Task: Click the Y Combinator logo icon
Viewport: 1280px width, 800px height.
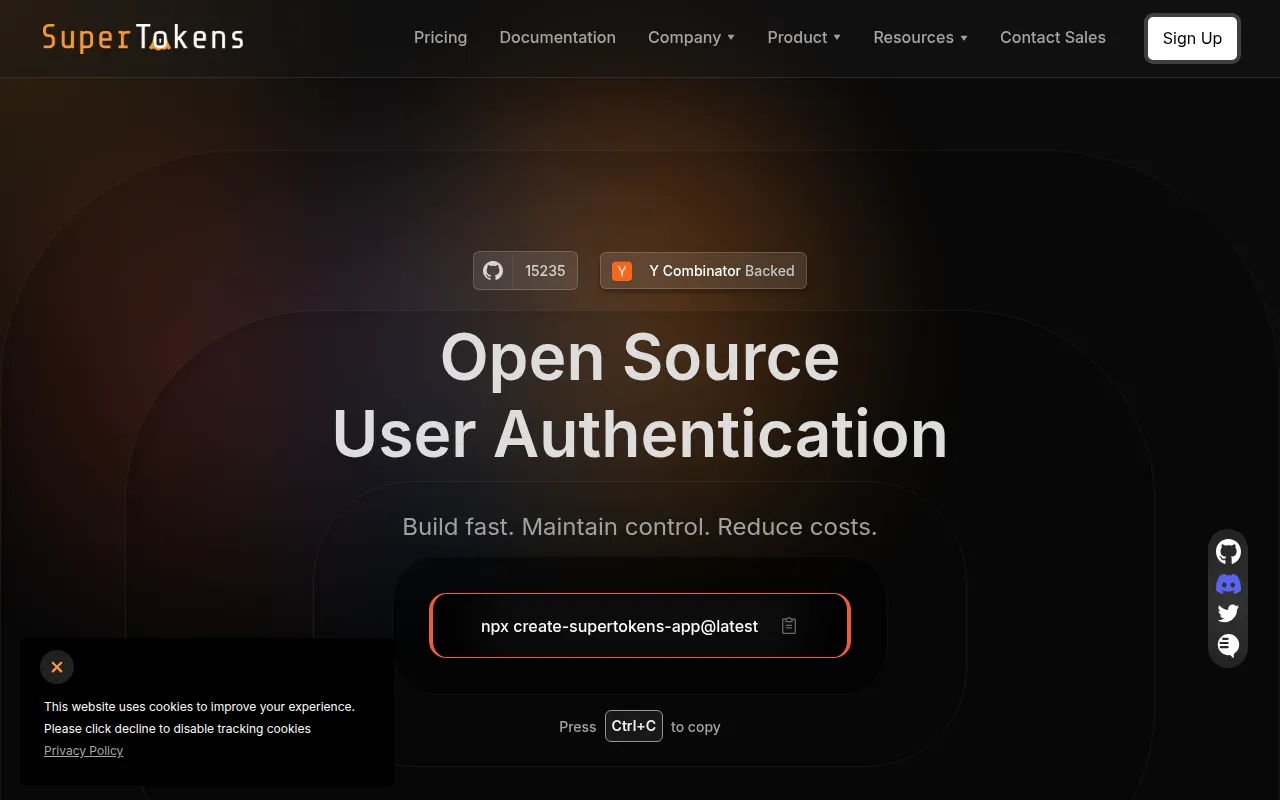Action: pyautogui.click(x=622, y=271)
